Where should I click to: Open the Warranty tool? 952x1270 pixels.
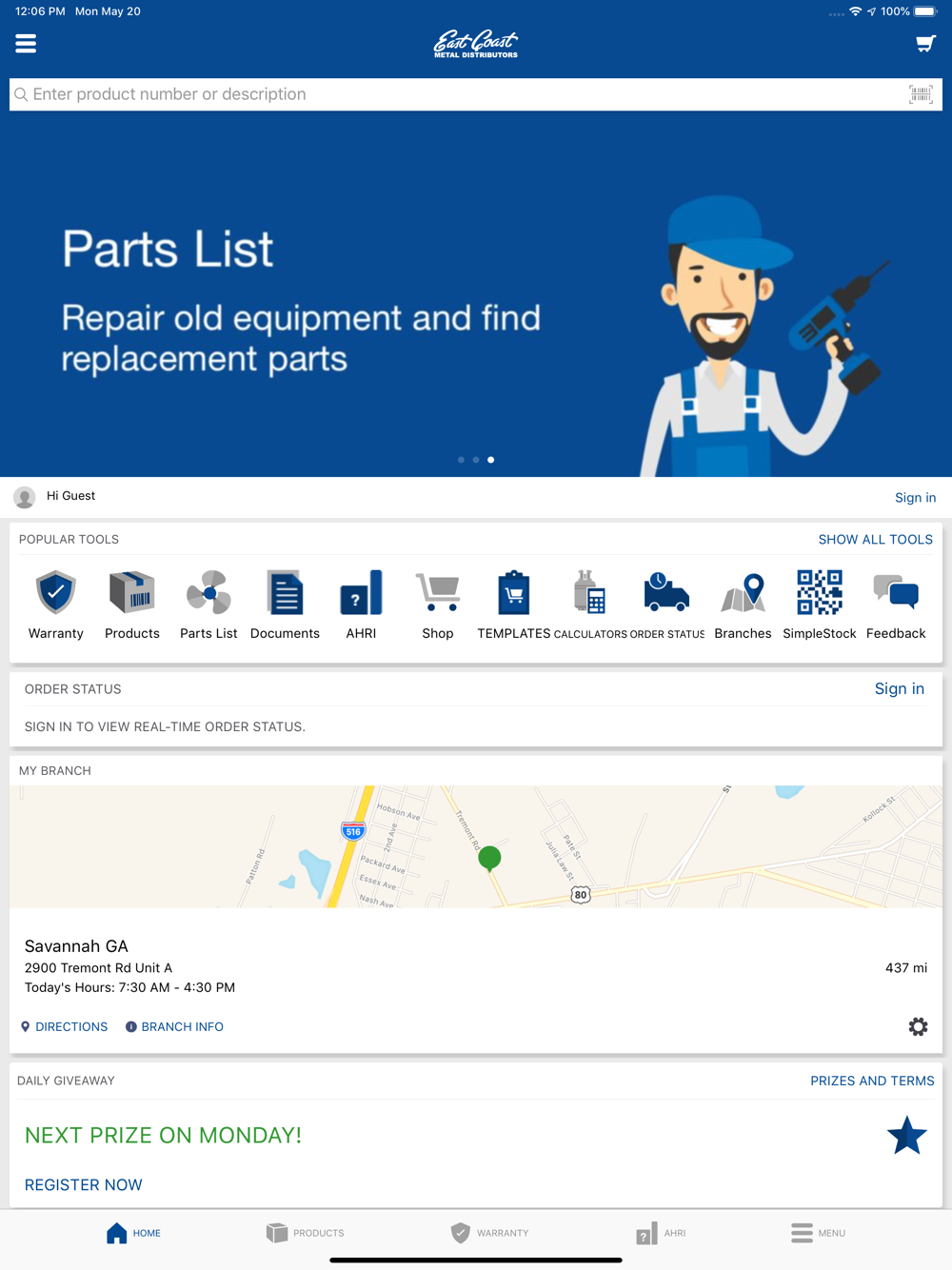[x=56, y=605]
